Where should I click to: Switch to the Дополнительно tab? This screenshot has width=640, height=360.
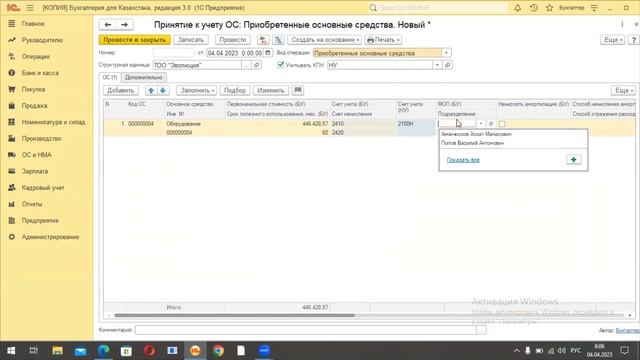coord(144,78)
